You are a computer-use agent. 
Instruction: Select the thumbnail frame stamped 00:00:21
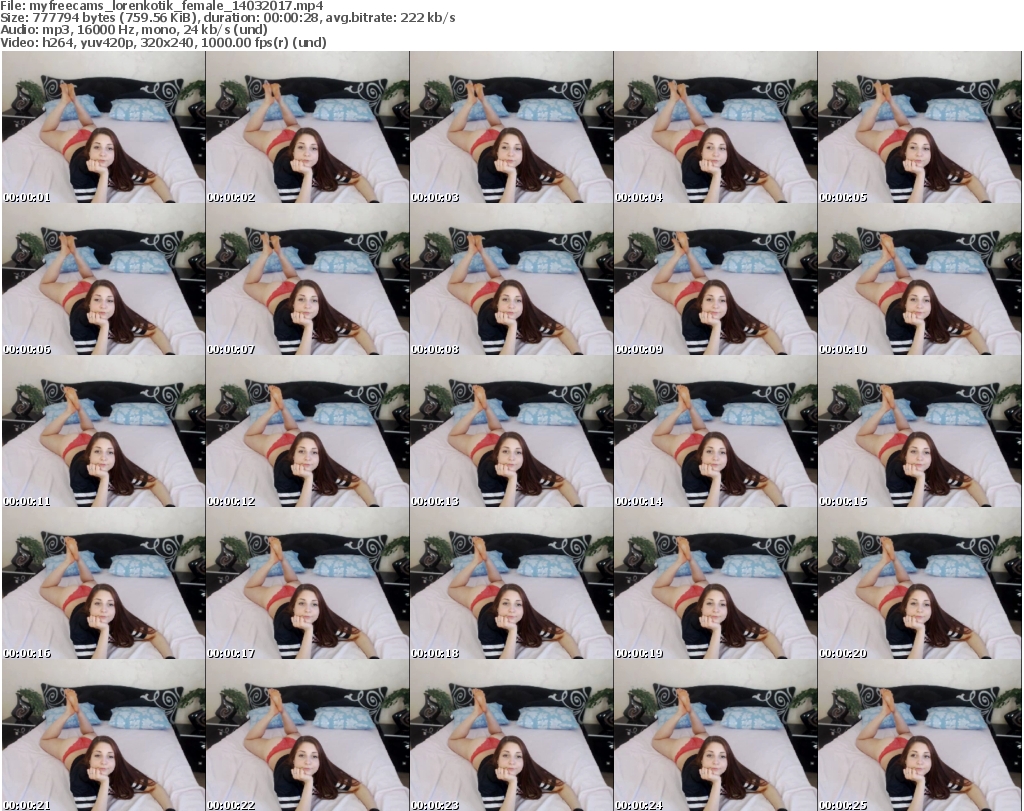pyautogui.click(x=103, y=735)
